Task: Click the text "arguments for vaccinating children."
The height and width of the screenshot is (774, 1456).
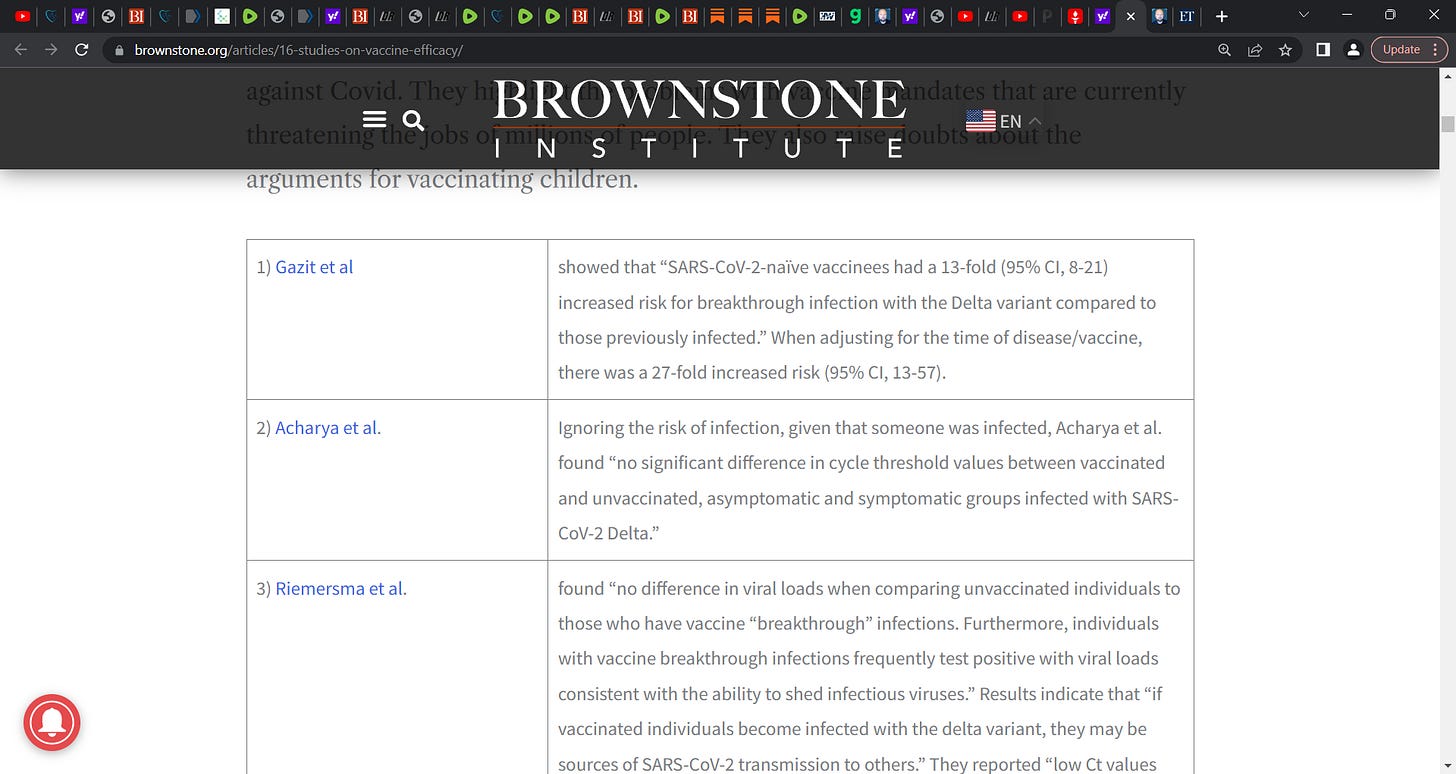Action: 442,179
